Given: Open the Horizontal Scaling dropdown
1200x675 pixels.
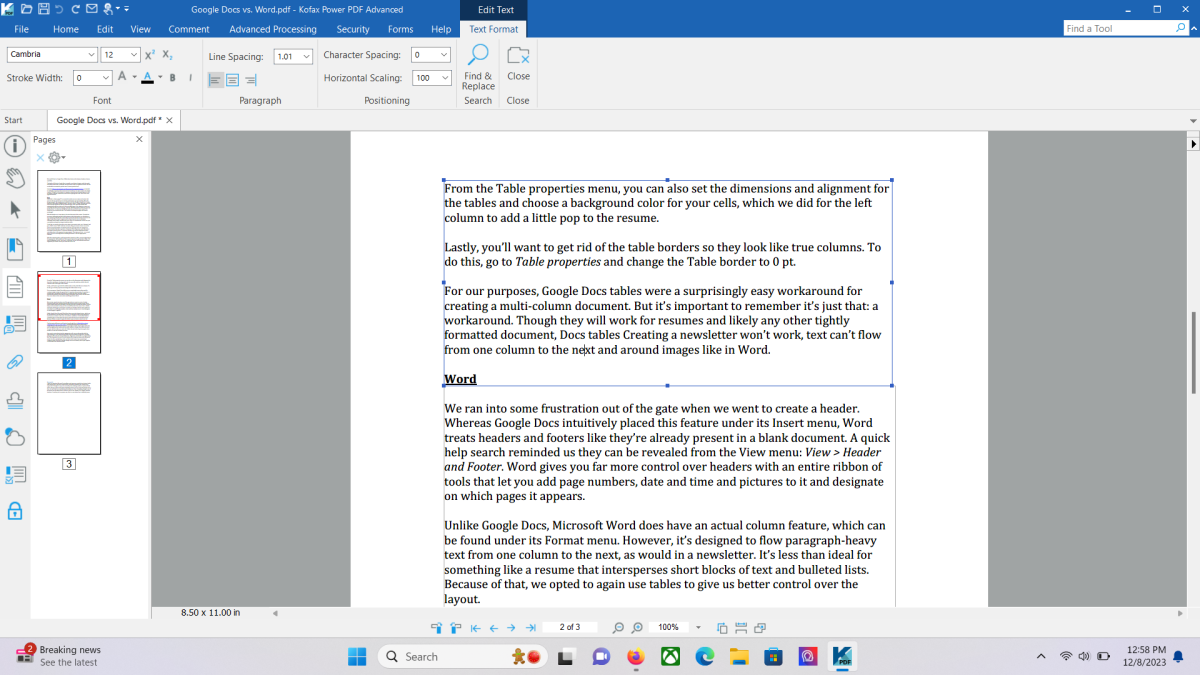Looking at the screenshot, I should [x=444, y=77].
